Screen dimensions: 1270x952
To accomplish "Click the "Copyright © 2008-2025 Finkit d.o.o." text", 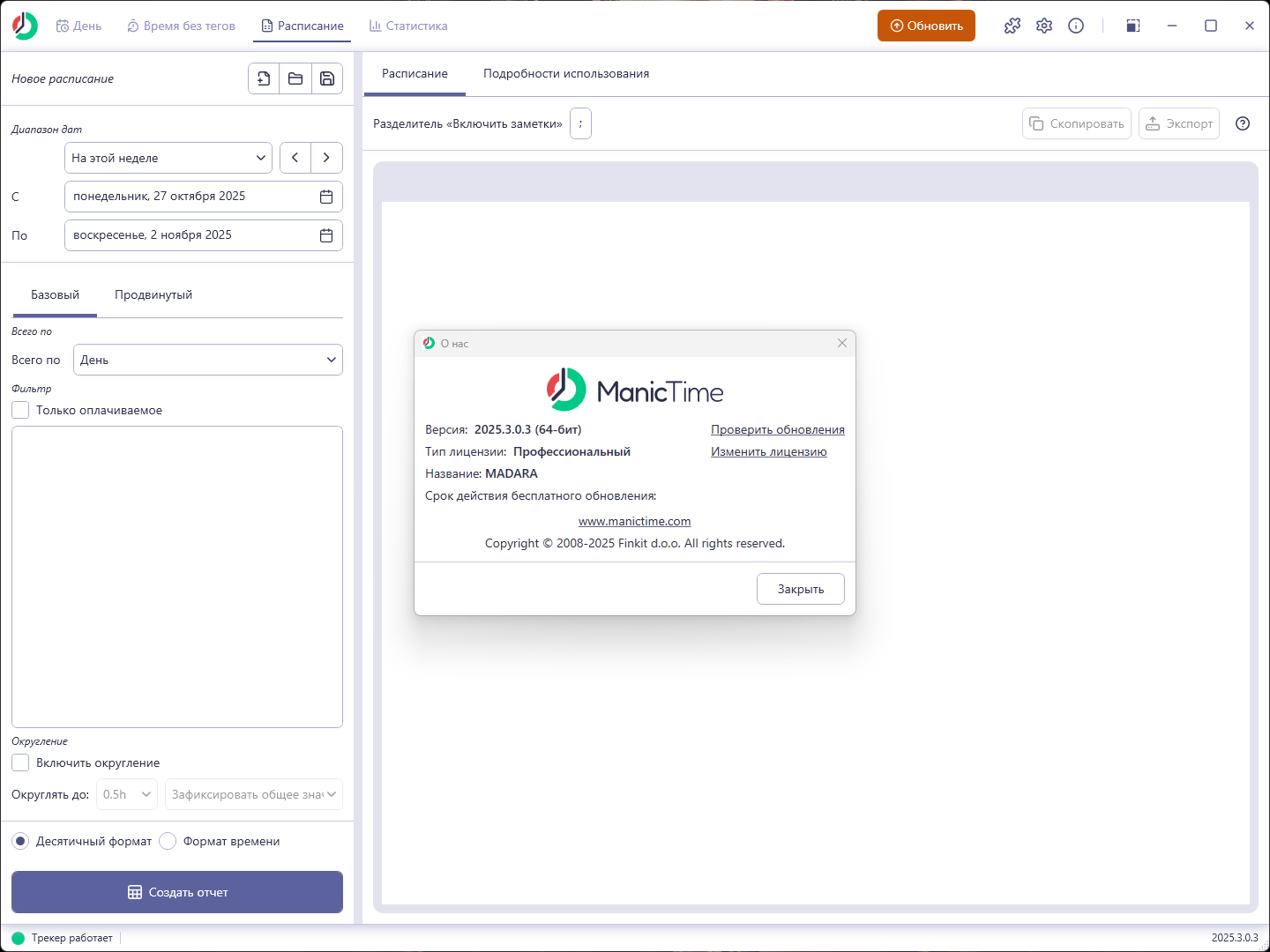I will (x=635, y=543).
